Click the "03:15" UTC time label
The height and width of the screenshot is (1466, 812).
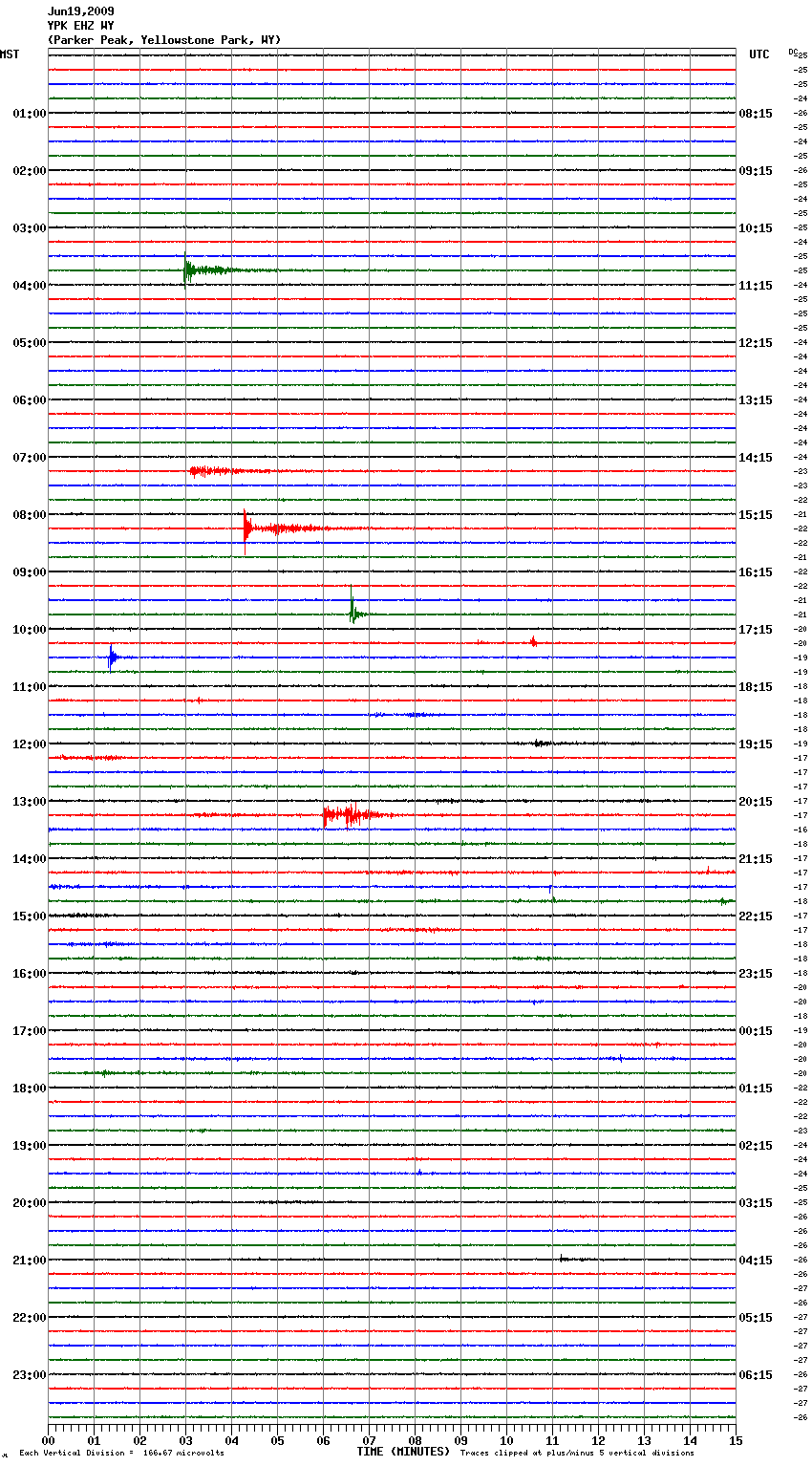[x=756, y=1203]
